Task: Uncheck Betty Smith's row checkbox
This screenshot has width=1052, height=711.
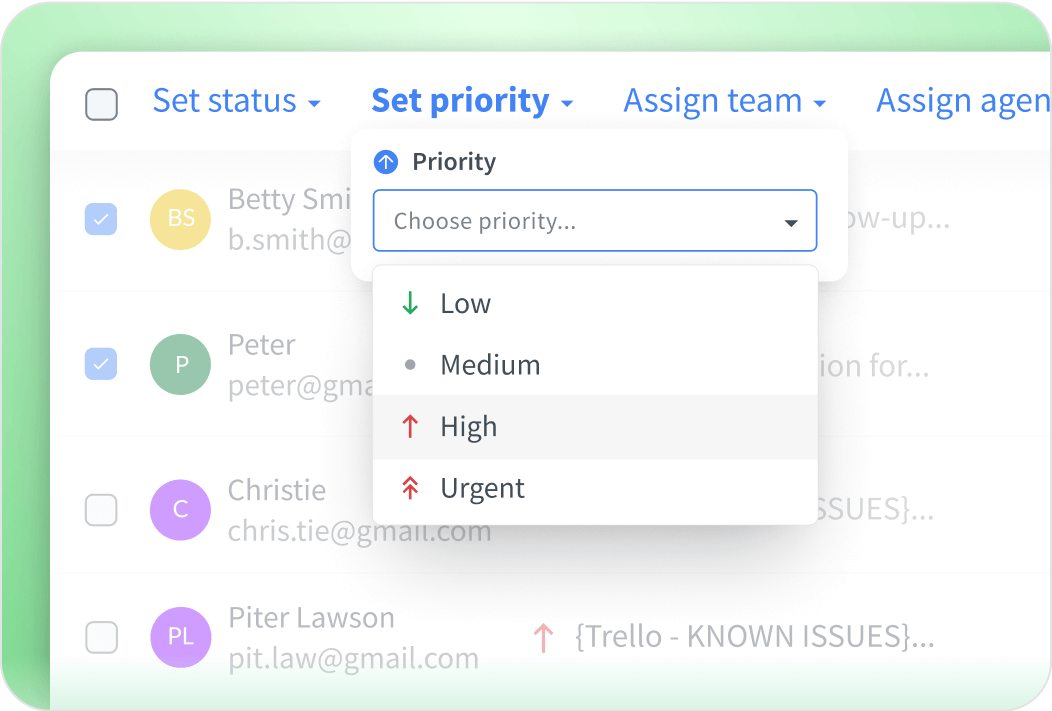Action: tap(101, 219)
